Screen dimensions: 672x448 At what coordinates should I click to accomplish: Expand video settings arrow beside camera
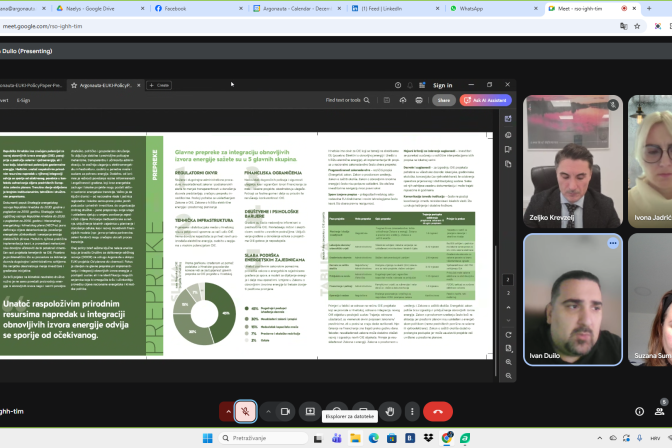268,411
